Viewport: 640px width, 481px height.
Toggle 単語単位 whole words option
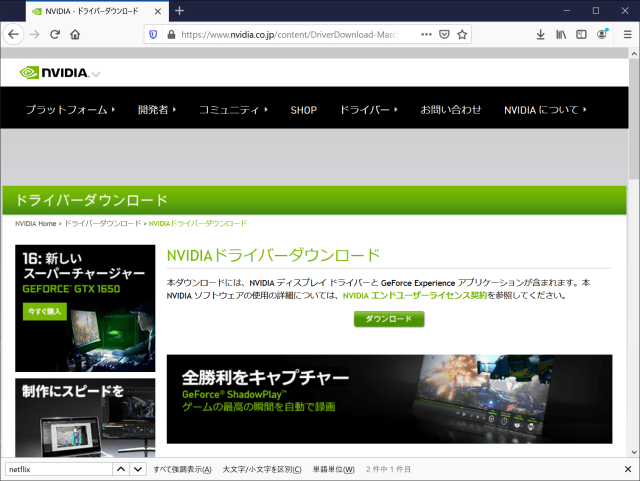tap(333, 470)
